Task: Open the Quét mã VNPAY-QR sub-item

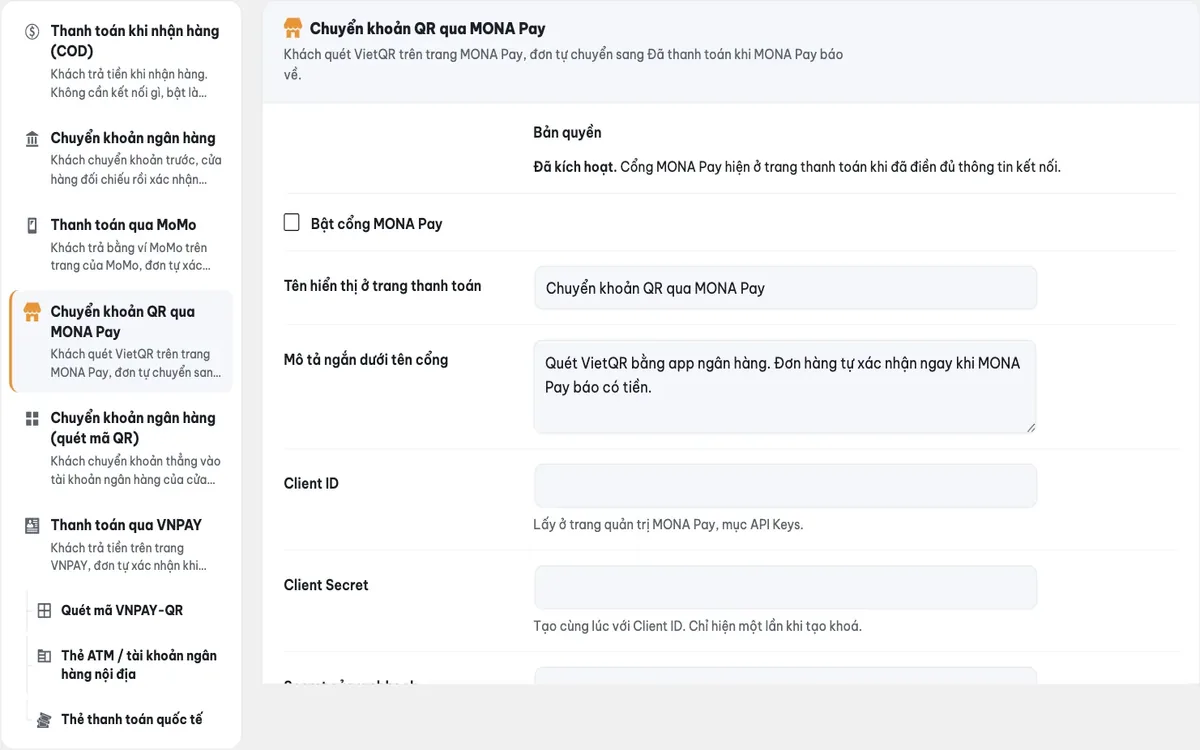Action: tap(121, 610)
